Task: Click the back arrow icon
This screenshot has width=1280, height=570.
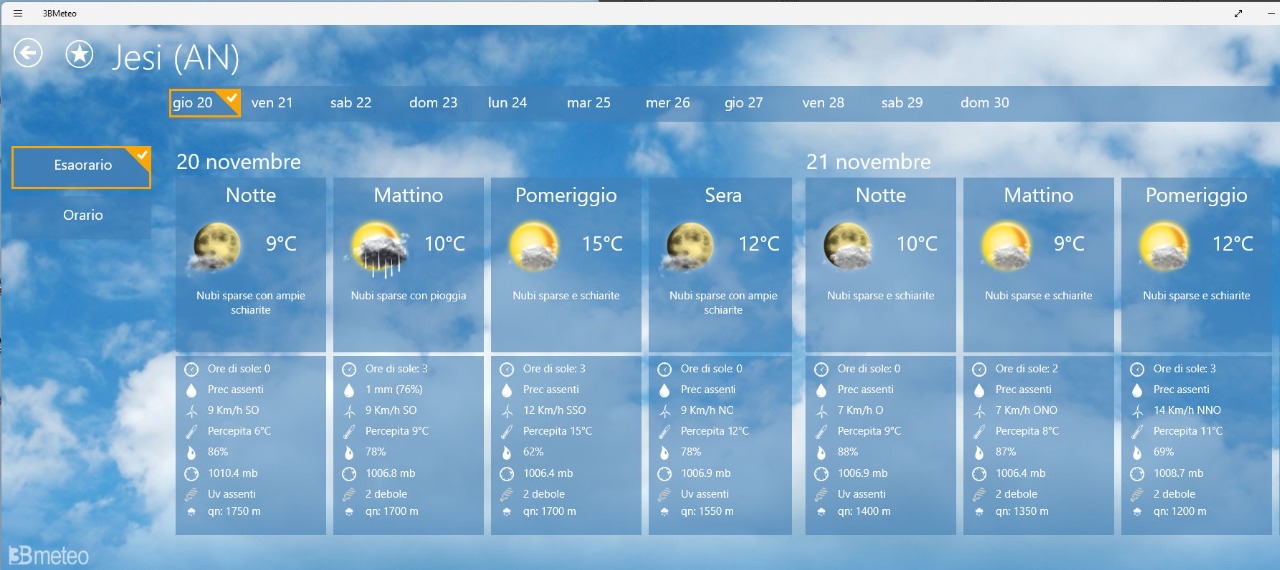Action: [28, 53]
